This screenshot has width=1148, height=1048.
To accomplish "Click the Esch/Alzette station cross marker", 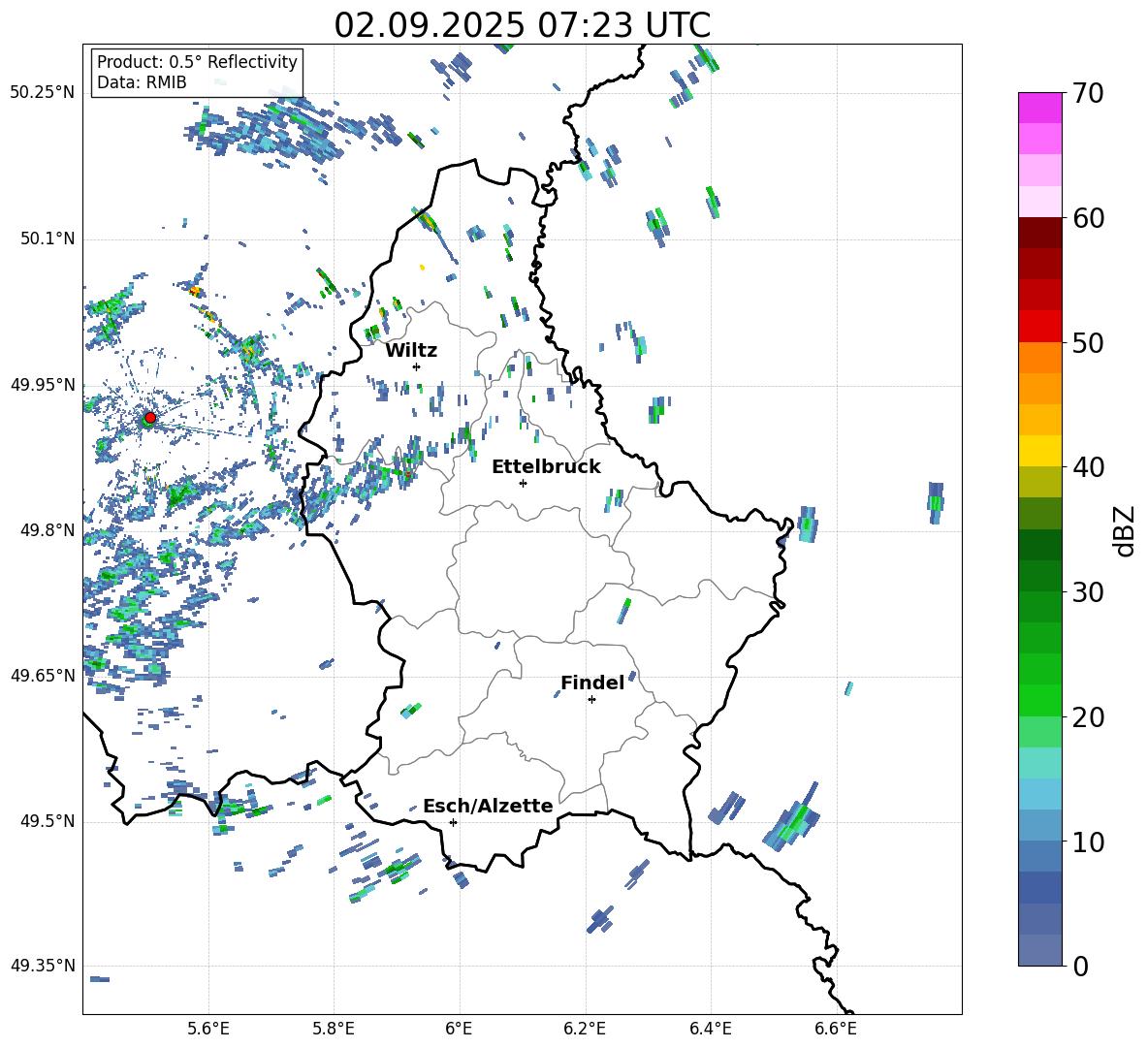I will click(x=453, y=822).
